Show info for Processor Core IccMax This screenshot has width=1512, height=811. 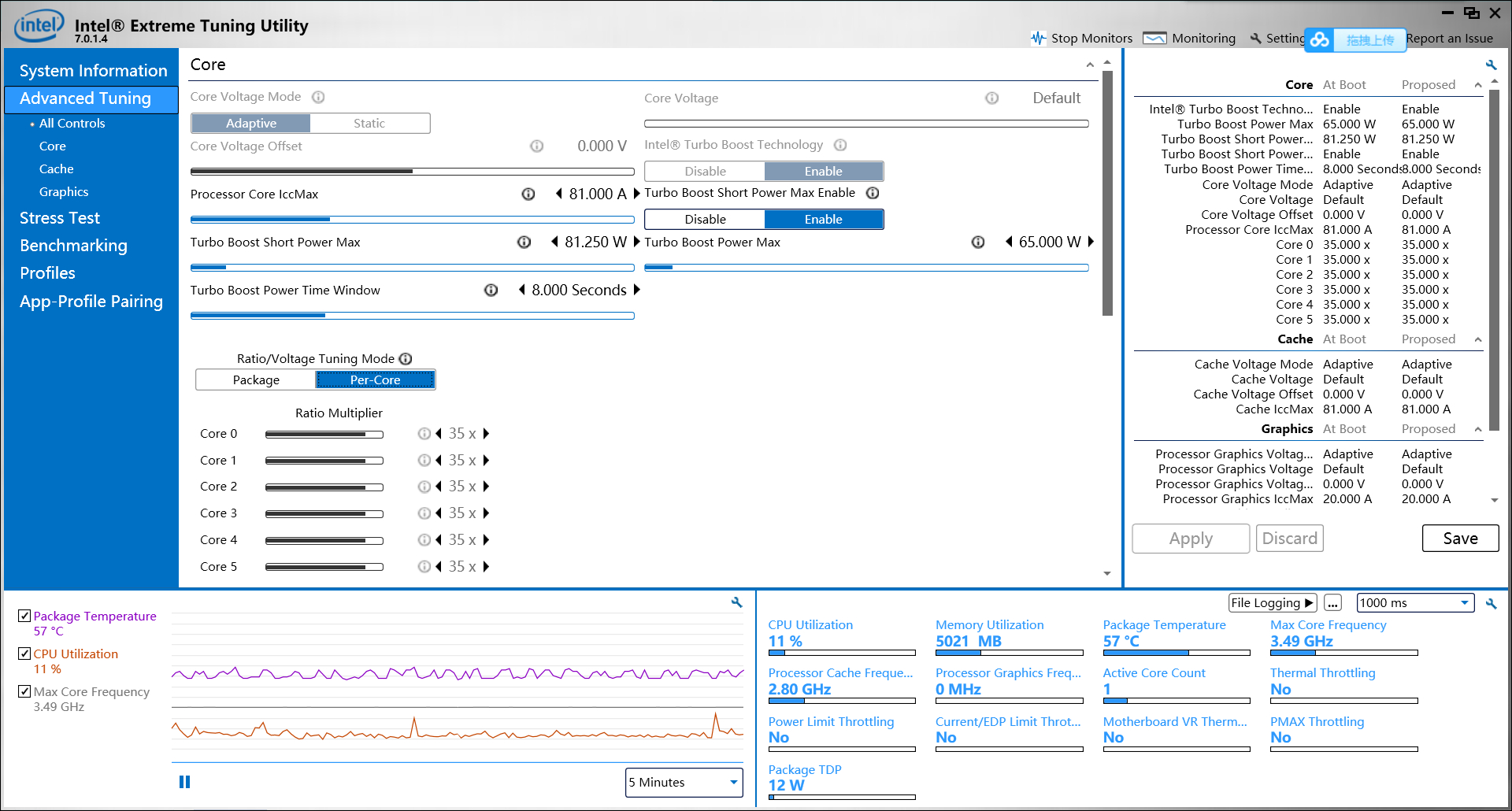528,194
